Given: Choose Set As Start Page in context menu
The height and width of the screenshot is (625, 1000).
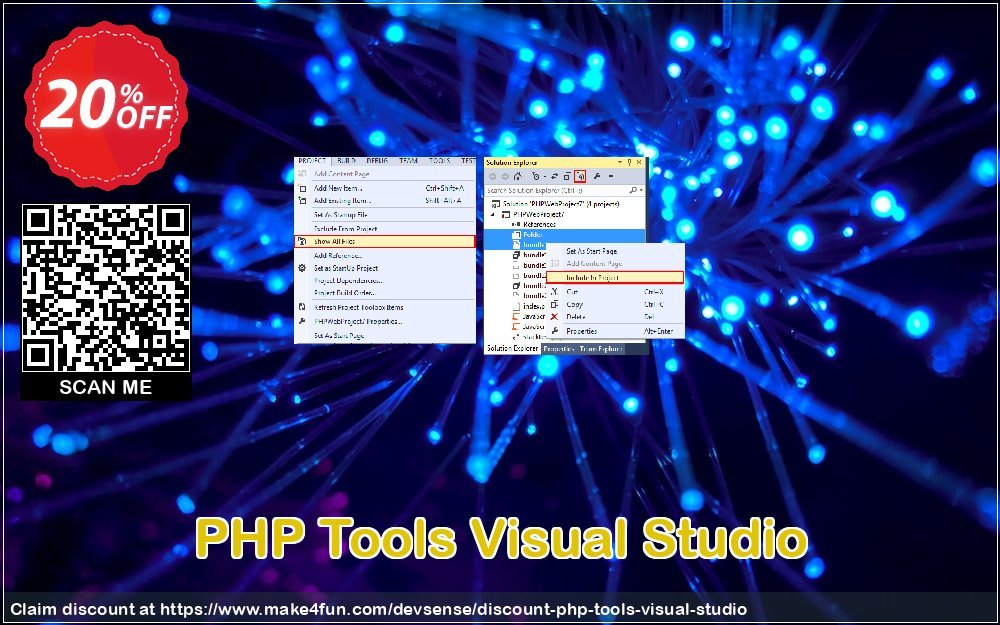Looking at the screenshot, I should coord(615,251).
